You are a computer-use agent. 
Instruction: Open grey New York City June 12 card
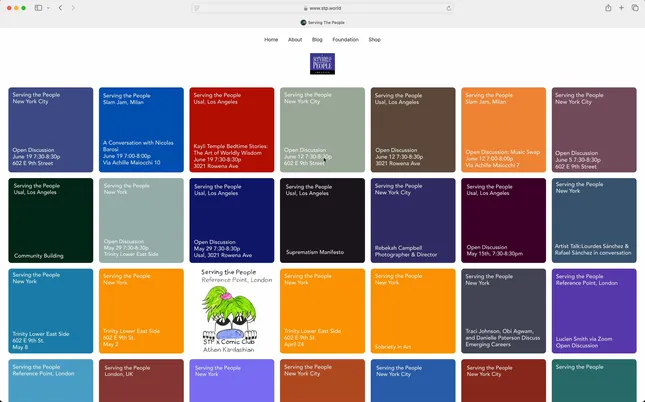[322, 130]
